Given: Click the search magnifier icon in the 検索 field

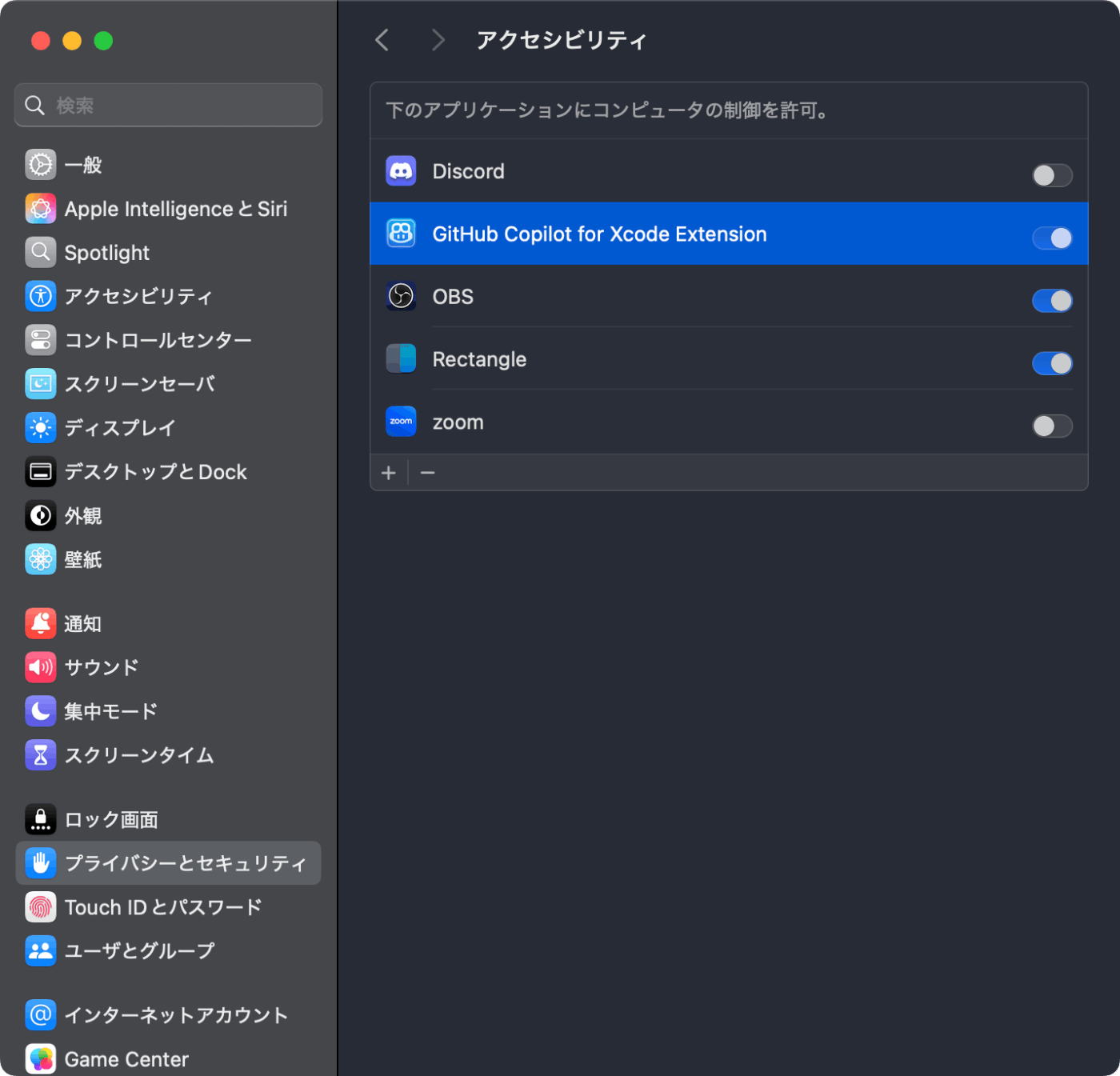Looking at the screenshot, I should point(34,105).
